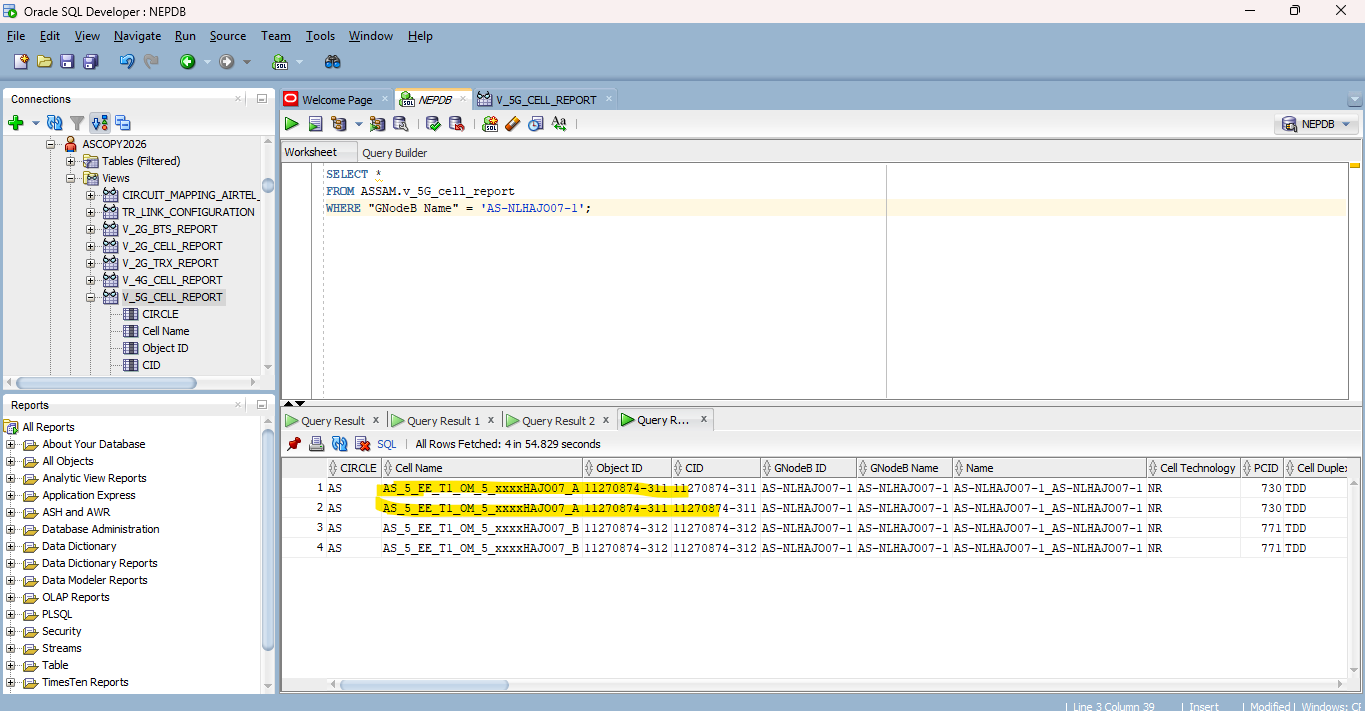The height and width of the screenshot is (711, 1365).
Task: Click the Rollback icon in worksheet toolbar
Action: [x=456, y=124]
